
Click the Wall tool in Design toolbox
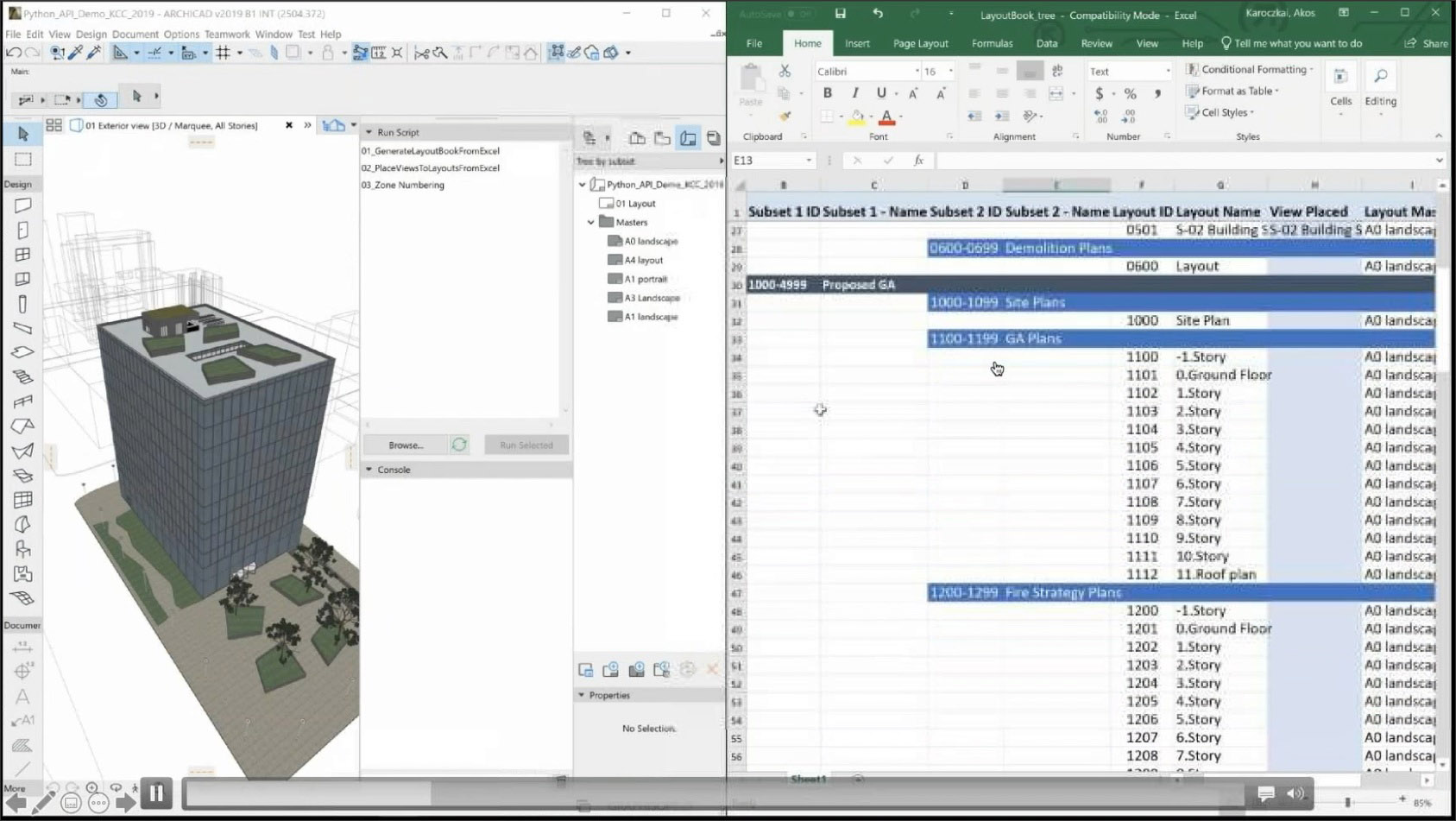[x=23, y=205]
